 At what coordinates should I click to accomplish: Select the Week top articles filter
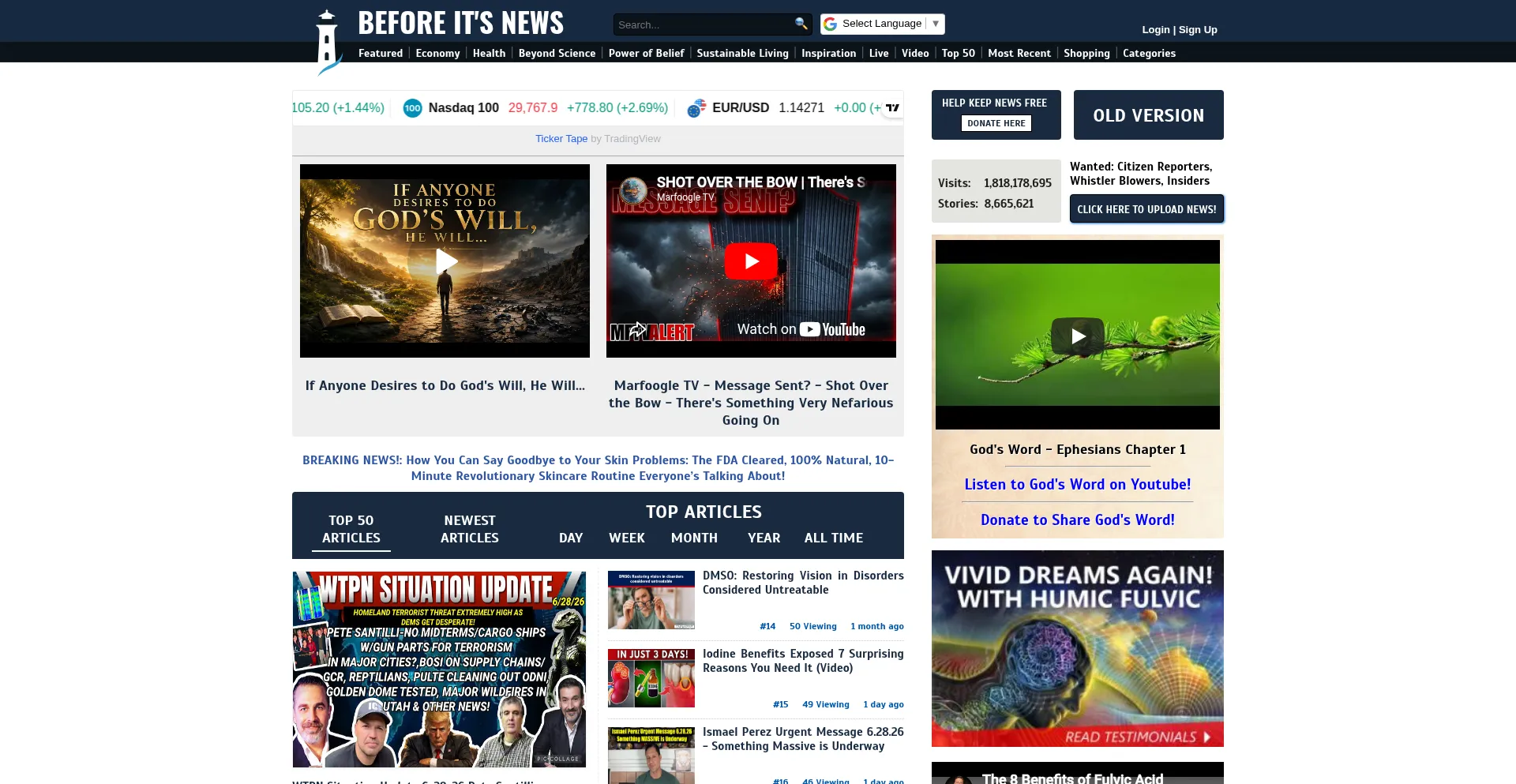pyautogui.click(x=627, y=538)
